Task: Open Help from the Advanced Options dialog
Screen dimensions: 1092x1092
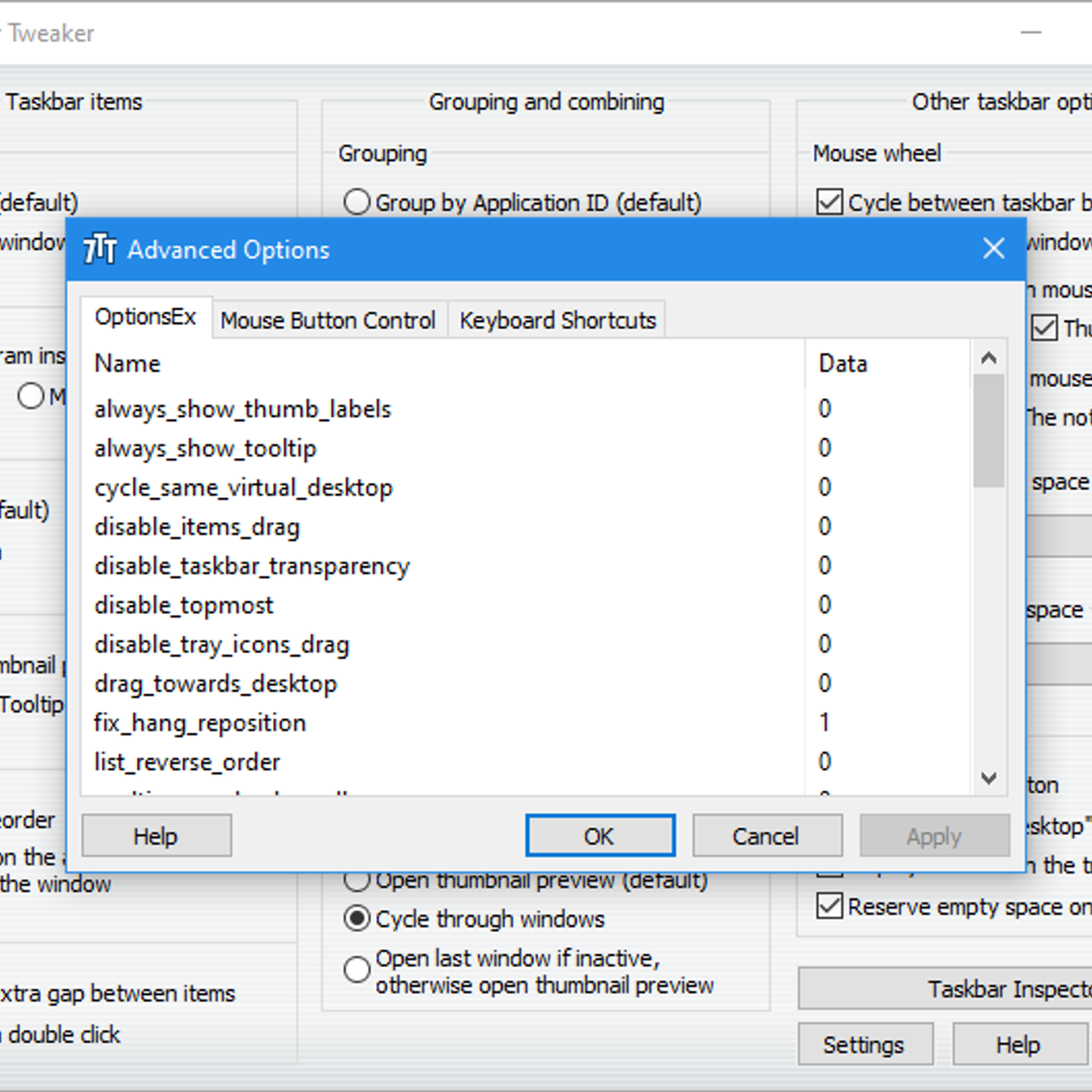Action: (x=156, y=835)
